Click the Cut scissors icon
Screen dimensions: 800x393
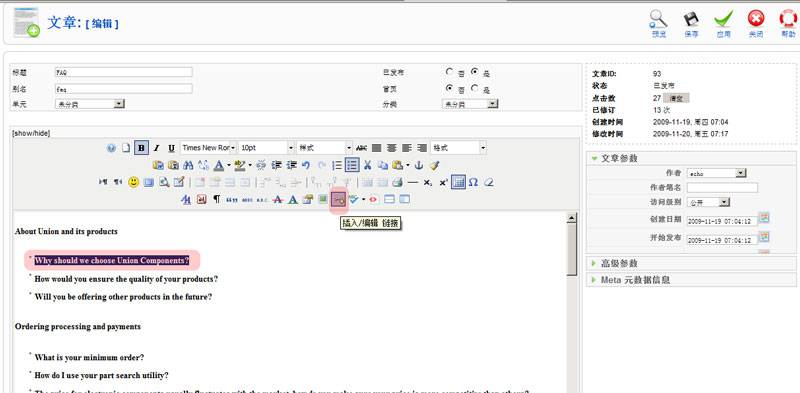coord(367,165)
